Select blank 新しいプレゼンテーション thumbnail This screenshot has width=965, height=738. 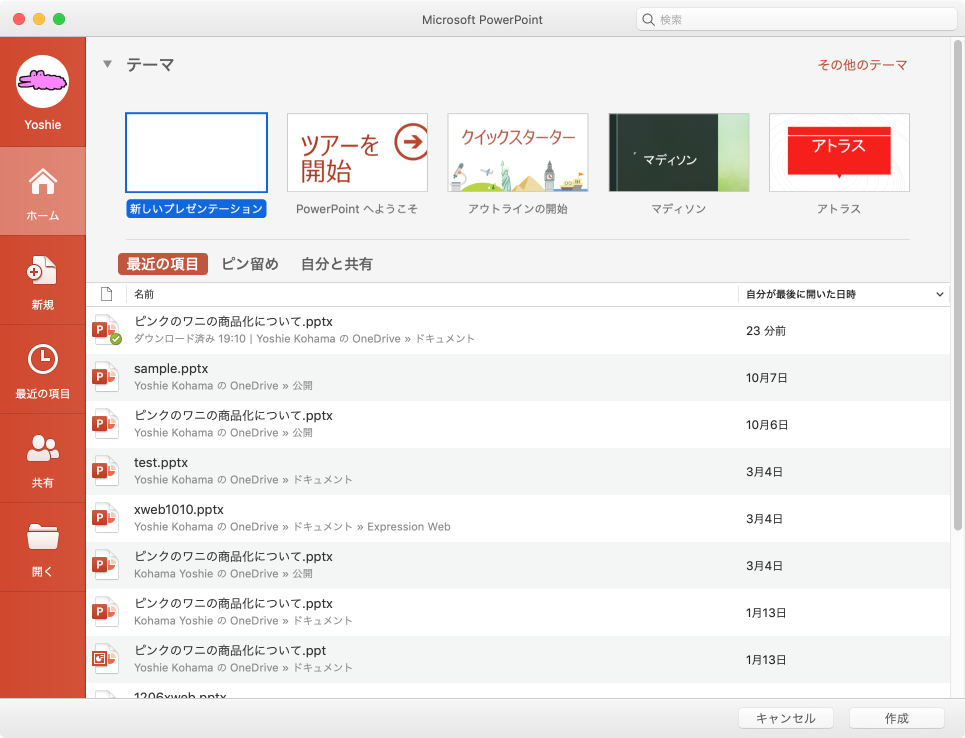[196, 152]
